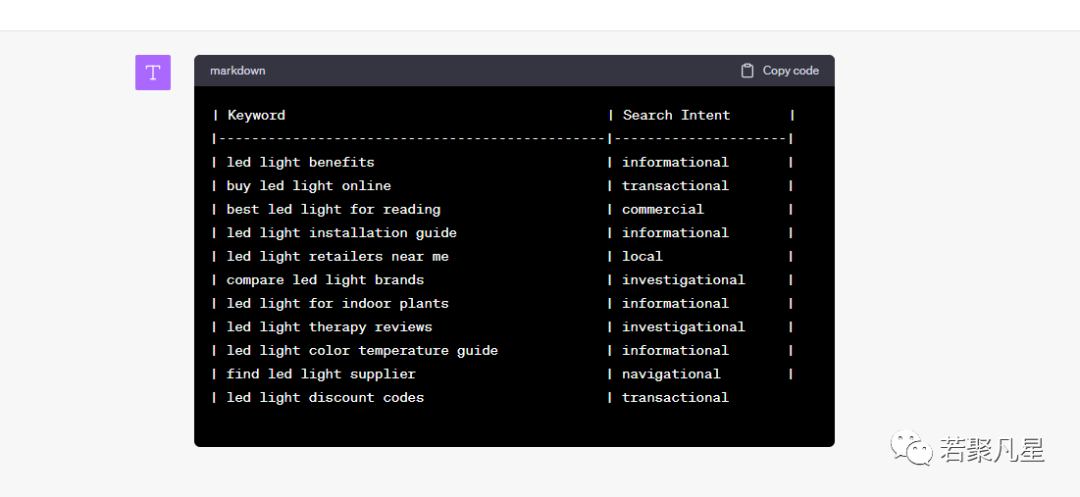Click investigational in the therapy reviews row
Viewport: 1080px width, 497px height.
point(684,327)
